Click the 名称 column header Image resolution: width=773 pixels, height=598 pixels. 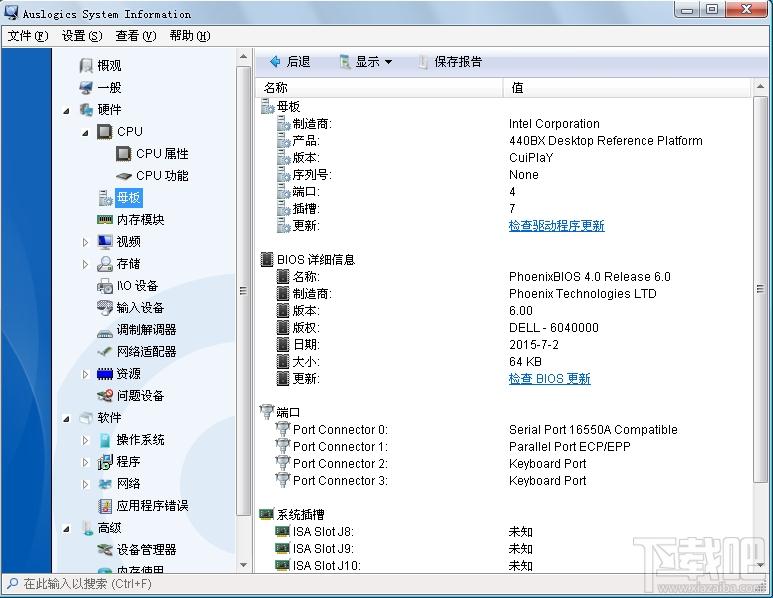pos(379,88)
